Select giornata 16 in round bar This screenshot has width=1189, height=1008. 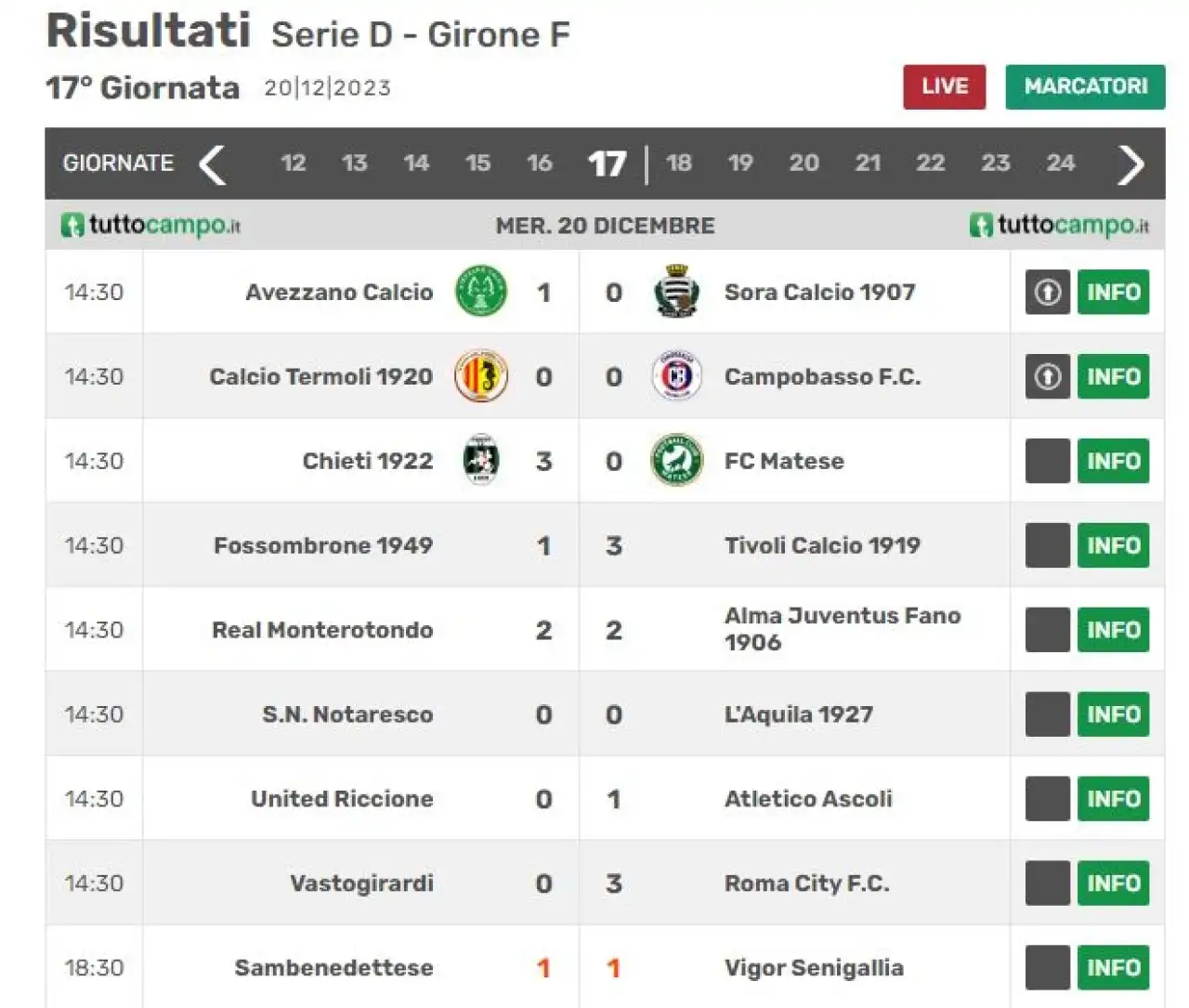coord(540,164)
